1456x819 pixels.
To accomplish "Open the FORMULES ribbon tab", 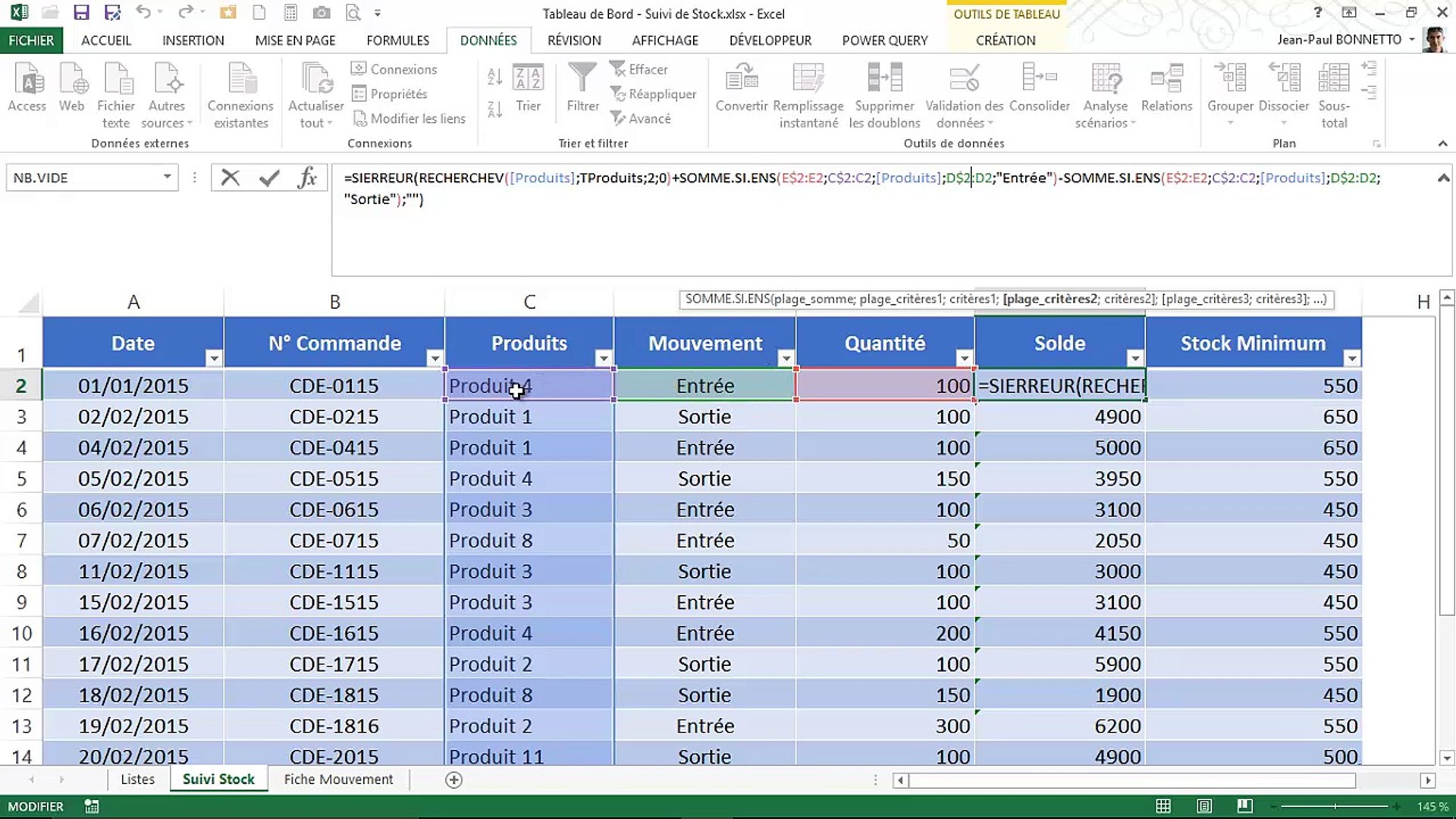I will pyautogui.click(x=397, y=40).
